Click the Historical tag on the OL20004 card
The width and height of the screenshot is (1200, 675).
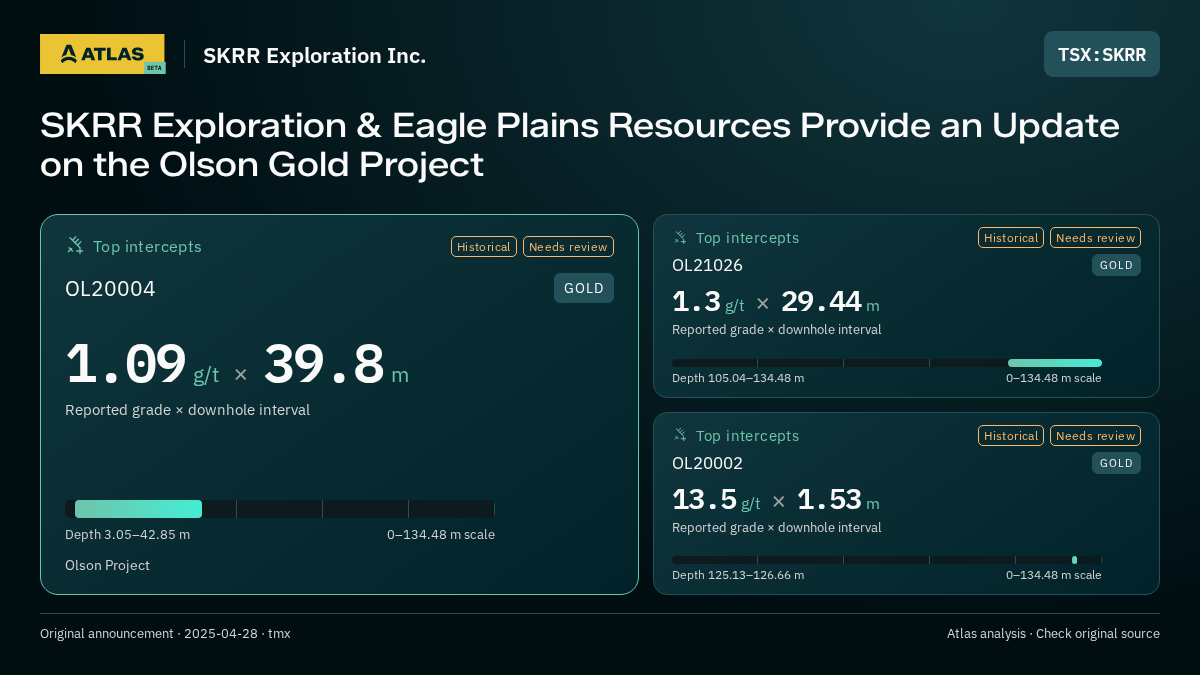click(484, 247)
